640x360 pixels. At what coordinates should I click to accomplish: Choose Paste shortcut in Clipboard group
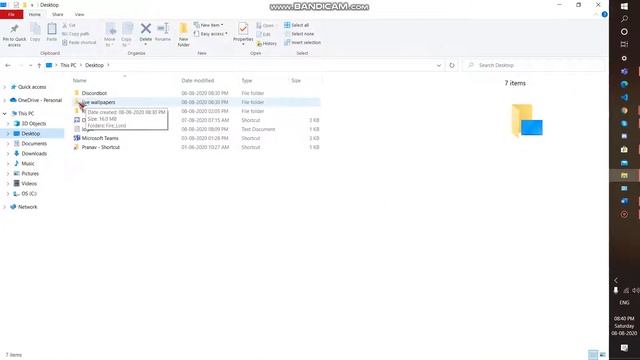(x=79, y=42)
